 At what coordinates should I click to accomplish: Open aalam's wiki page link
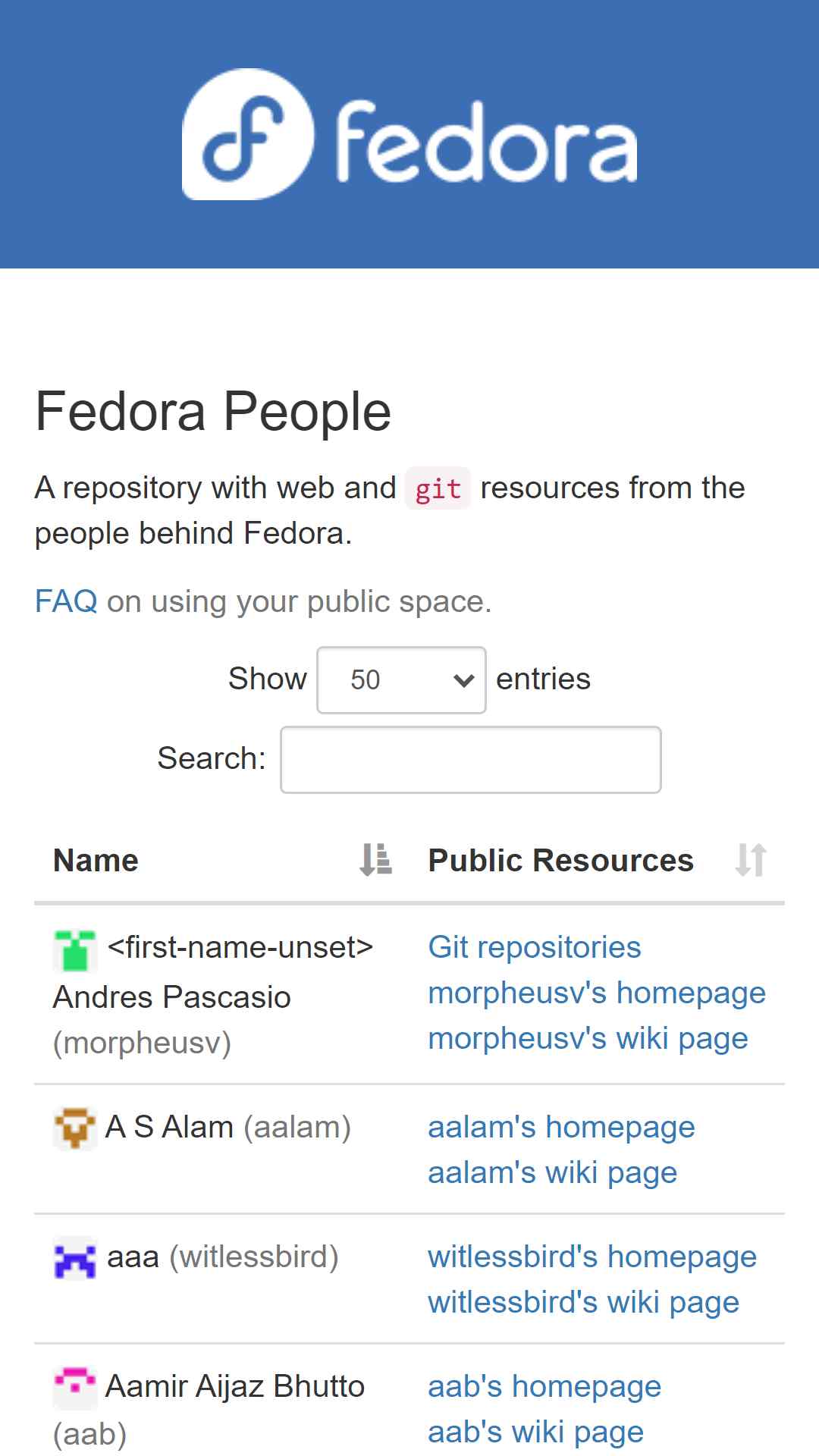point(552,1173)
